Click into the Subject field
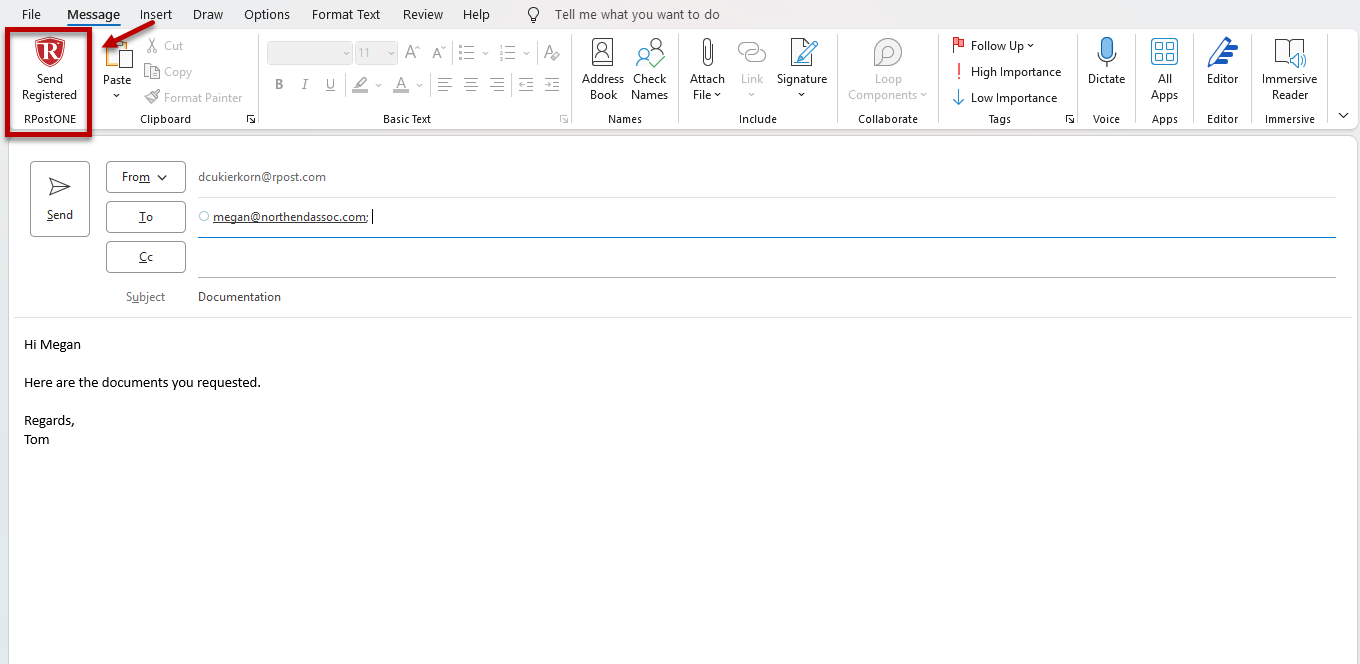Viewport: 1360px width, 664px height. (x=700, y=297)
